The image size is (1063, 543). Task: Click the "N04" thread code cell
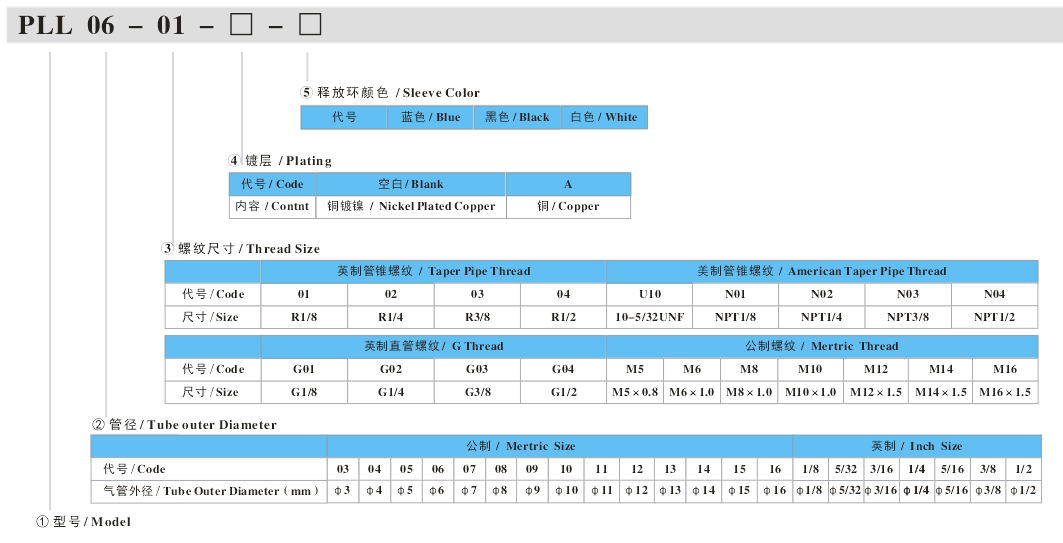click(x=995, y=294)
